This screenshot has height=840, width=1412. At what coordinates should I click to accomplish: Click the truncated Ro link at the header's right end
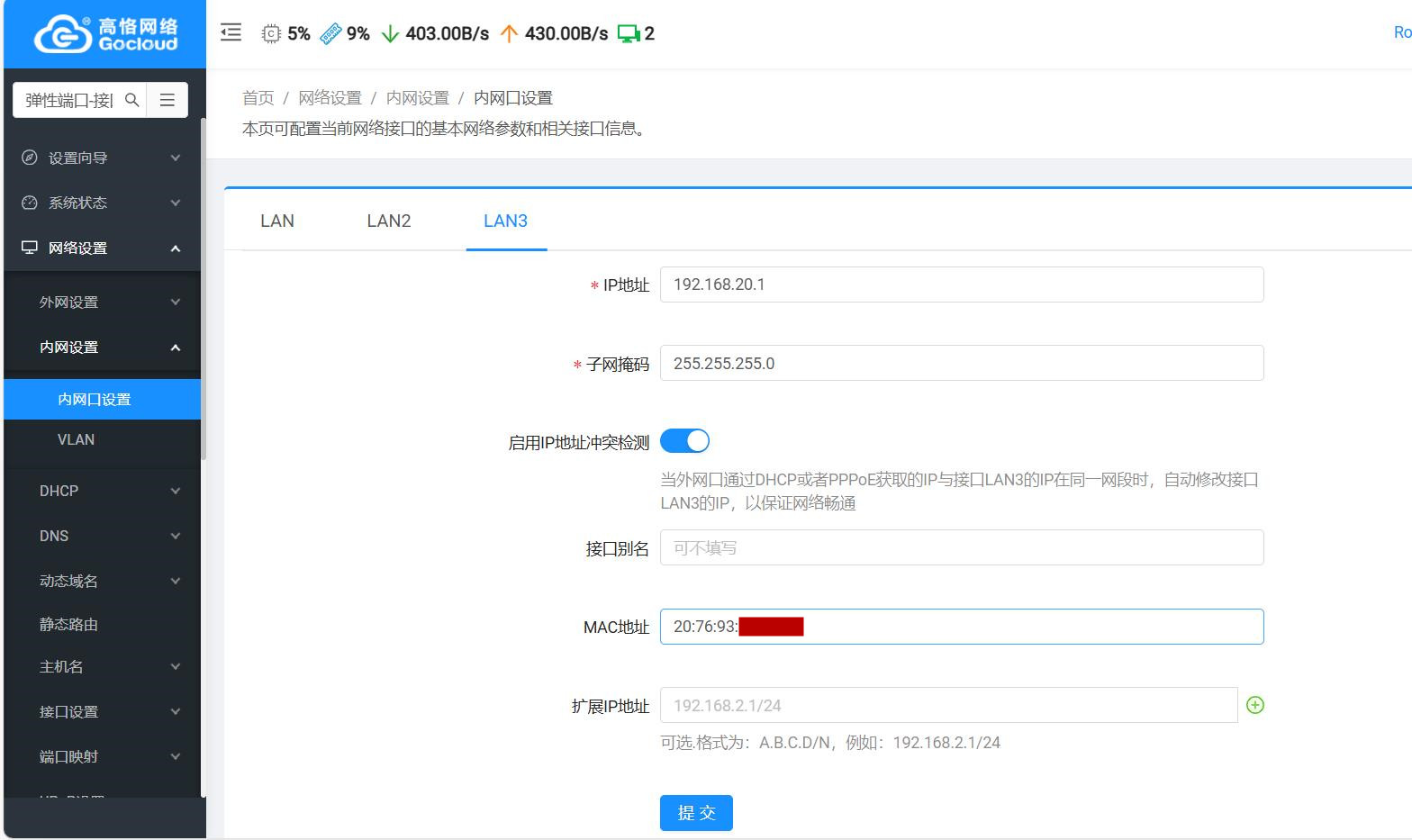click(x=1402, y=32)
